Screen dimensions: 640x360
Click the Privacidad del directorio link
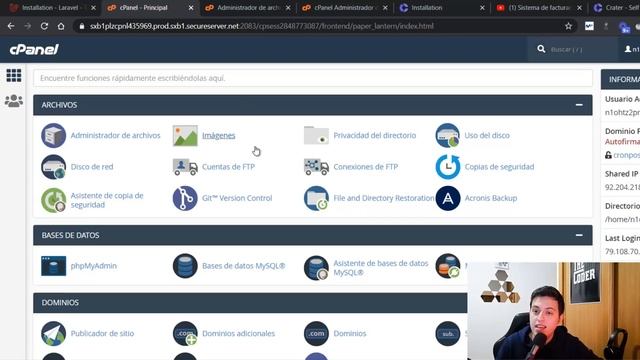click(x=375, y=136)
